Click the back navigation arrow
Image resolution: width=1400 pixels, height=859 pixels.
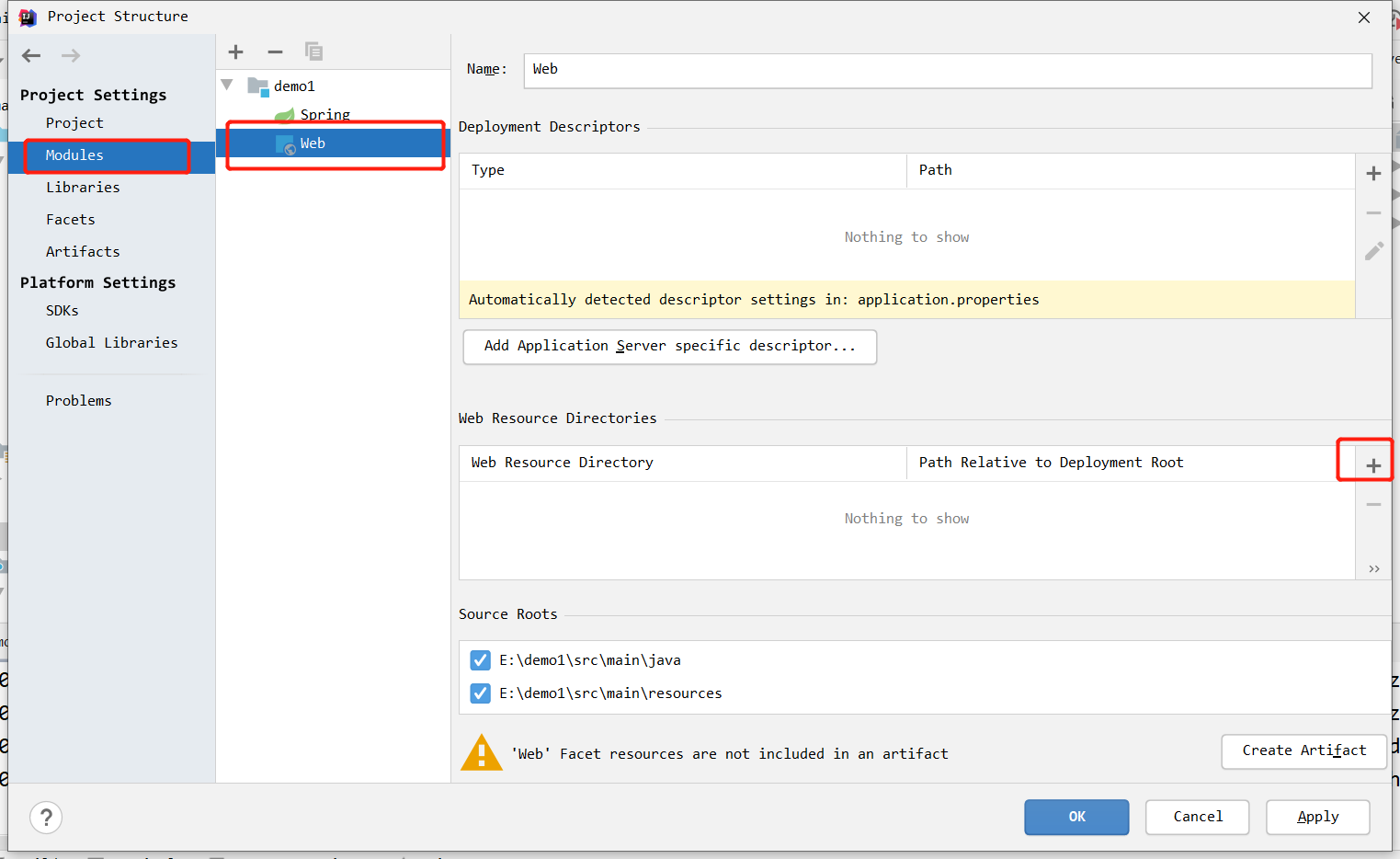click(x=31, y=56)
